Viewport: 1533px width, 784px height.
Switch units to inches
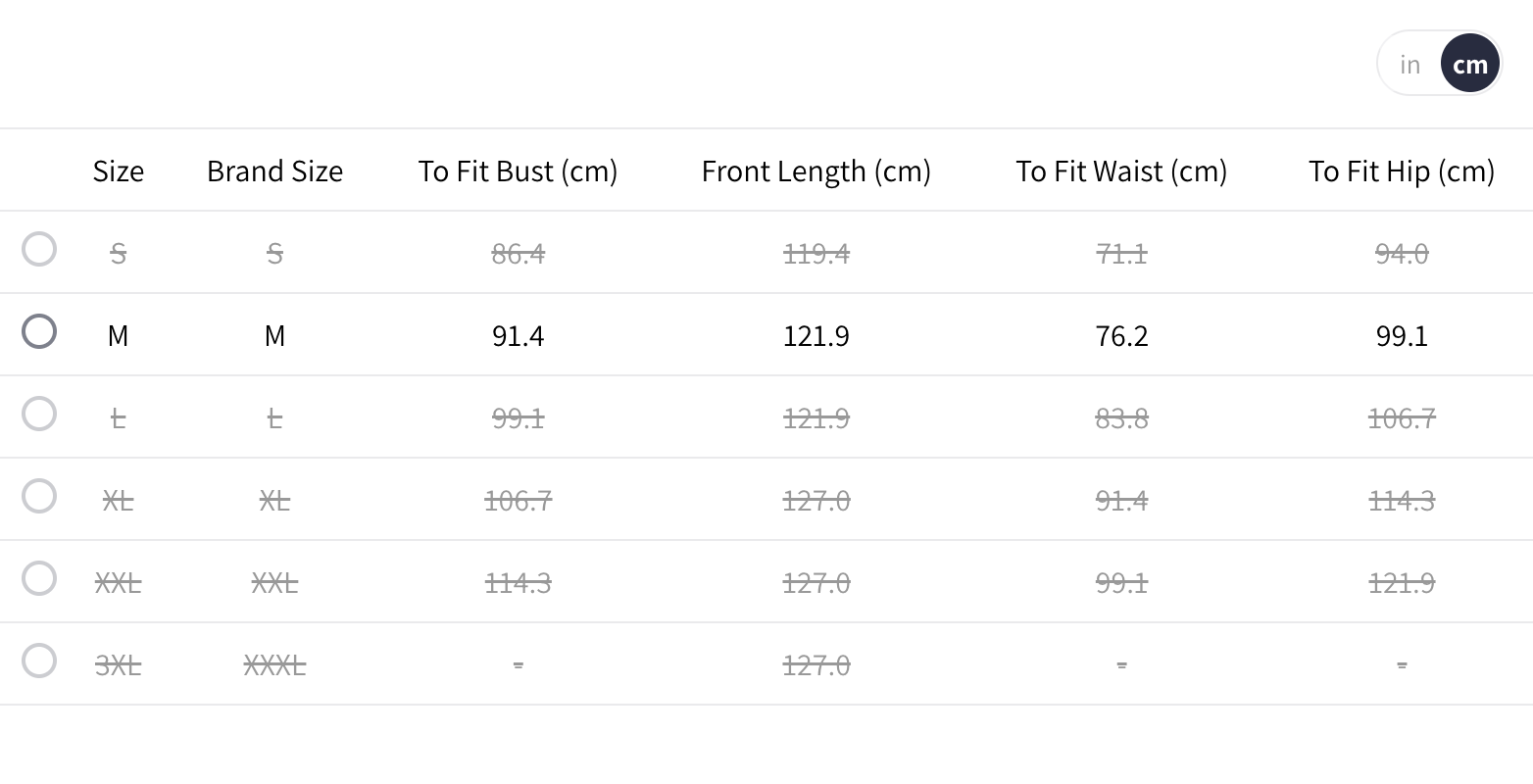coord(1409,65)
